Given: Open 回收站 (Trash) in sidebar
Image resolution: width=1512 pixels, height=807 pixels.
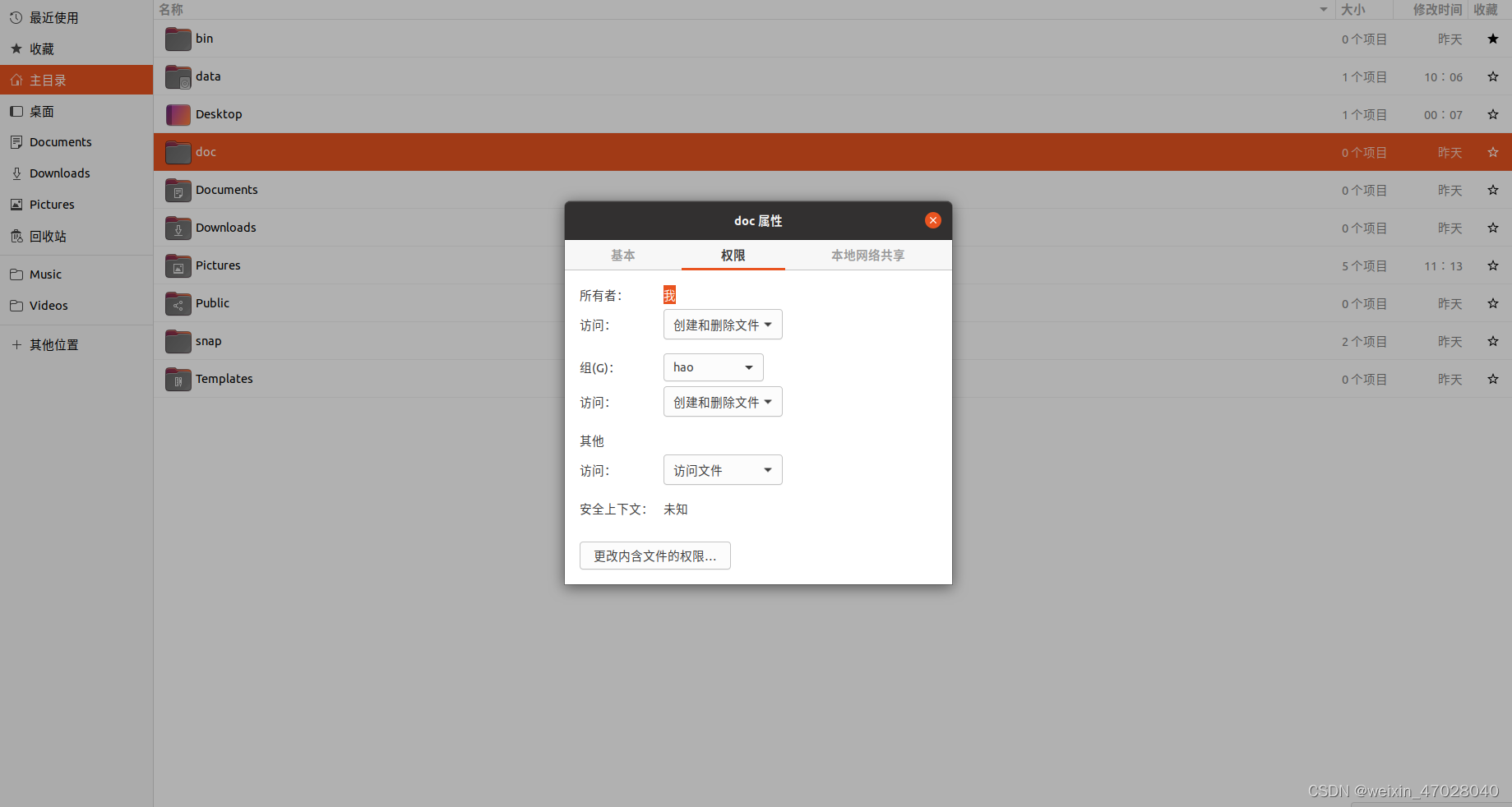Looking at the screenshot, I should pos(76,236).
